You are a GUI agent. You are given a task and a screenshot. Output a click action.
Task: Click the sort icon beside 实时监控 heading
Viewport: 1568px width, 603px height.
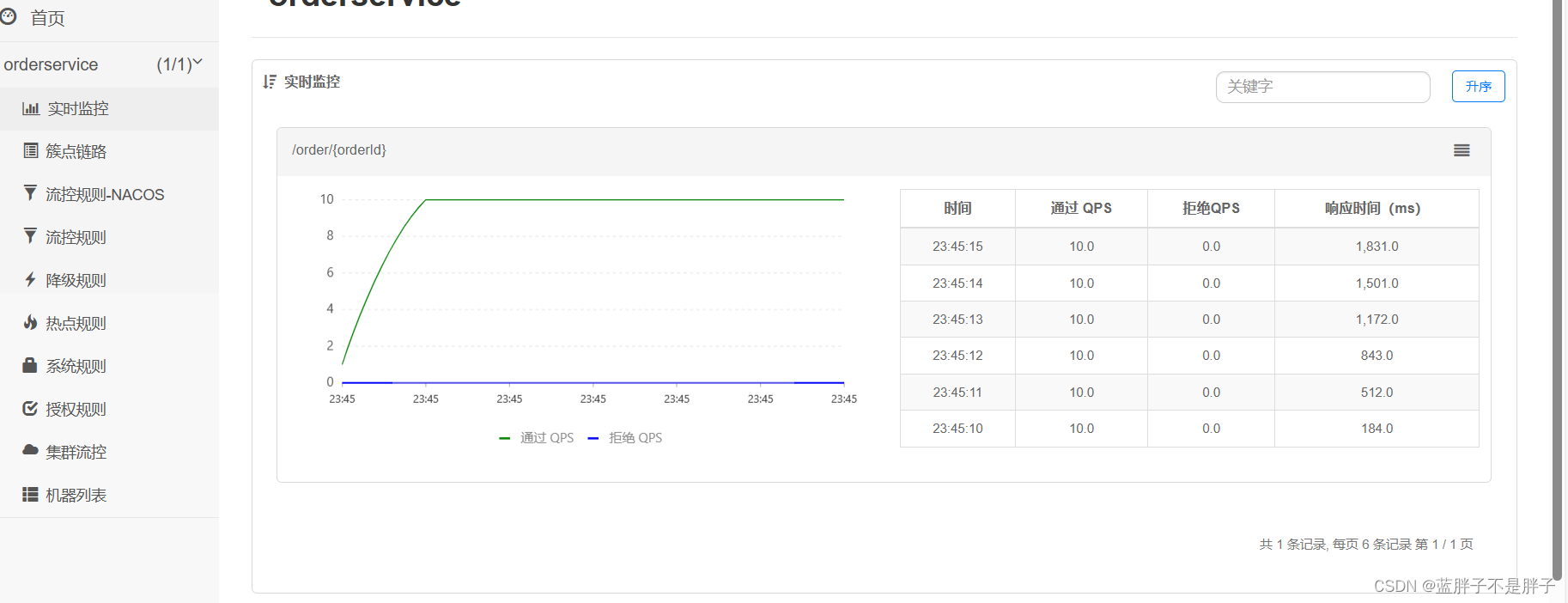270,82
